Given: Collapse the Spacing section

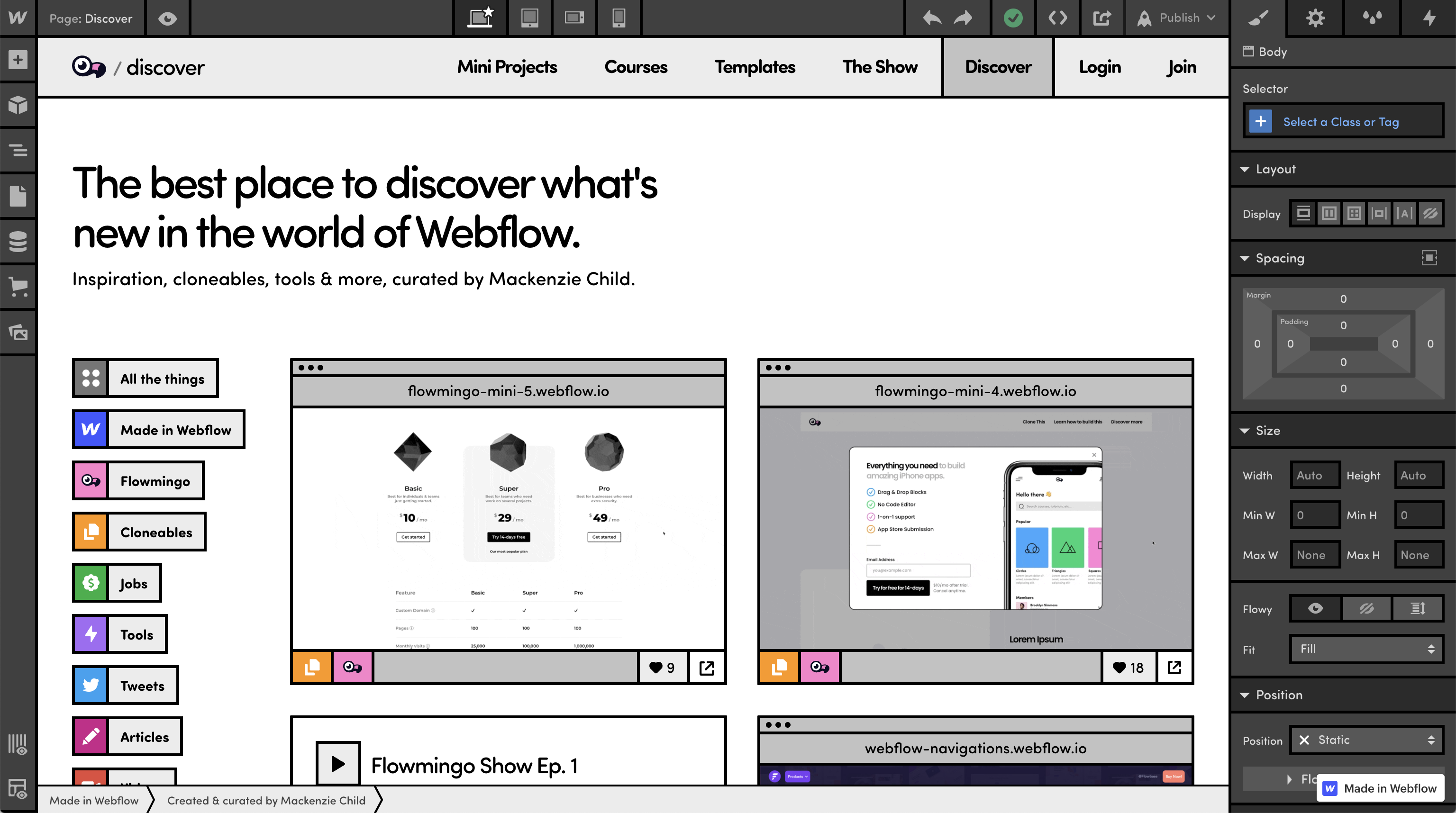Looking at the screenshot, I should pos(1245,258).
